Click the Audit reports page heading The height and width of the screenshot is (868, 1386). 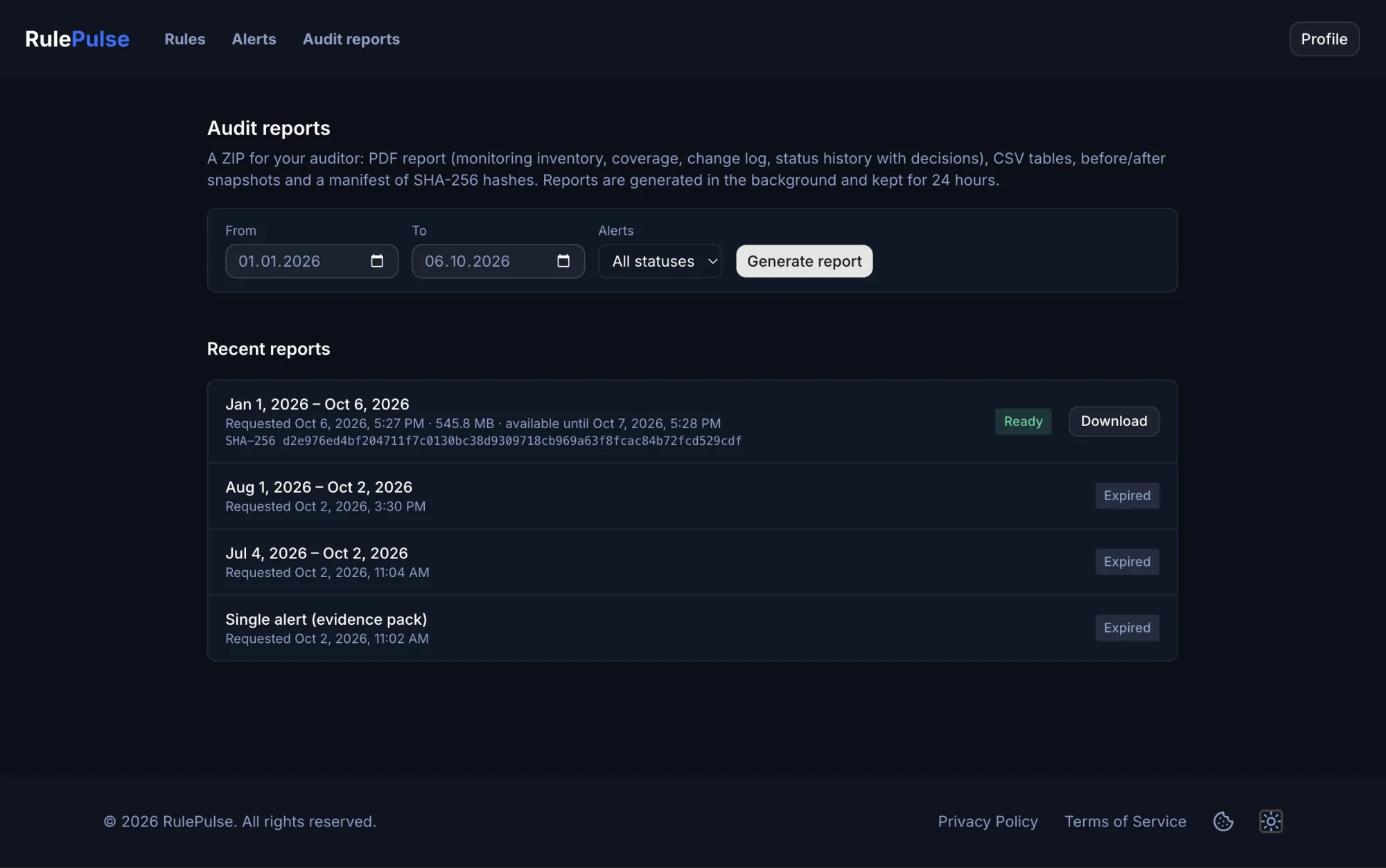(269, 128)
